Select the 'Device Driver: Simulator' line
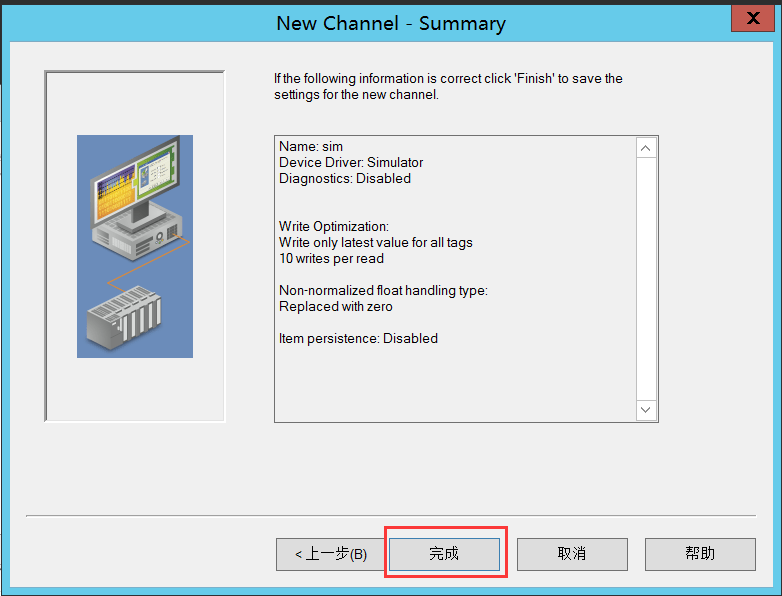The width and height of the screenshot is (782, 596). [x=351, y=163]
